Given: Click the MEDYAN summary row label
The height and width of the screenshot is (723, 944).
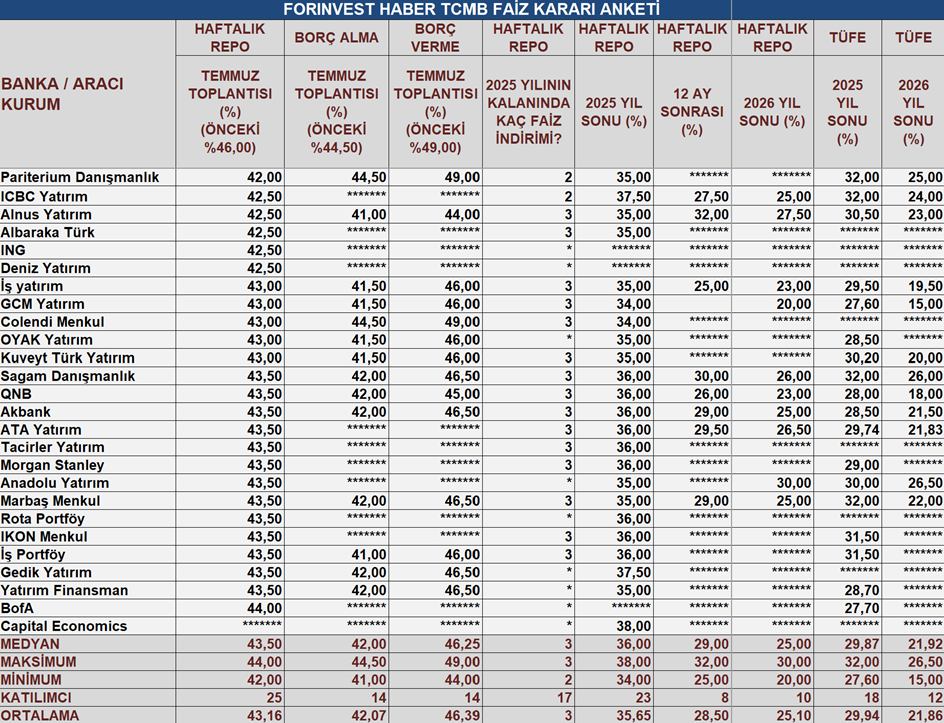Looking at the screenshot, I should [x=31, y=644].
